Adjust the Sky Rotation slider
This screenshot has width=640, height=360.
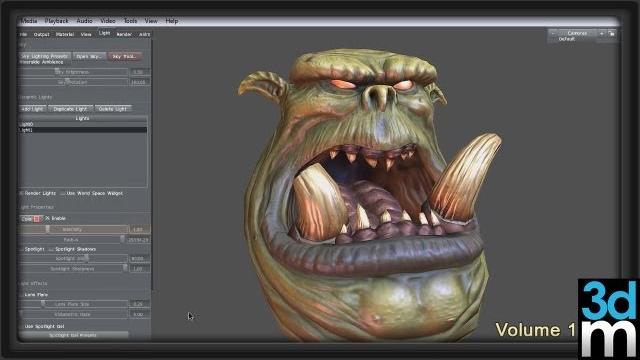point(73,82)
